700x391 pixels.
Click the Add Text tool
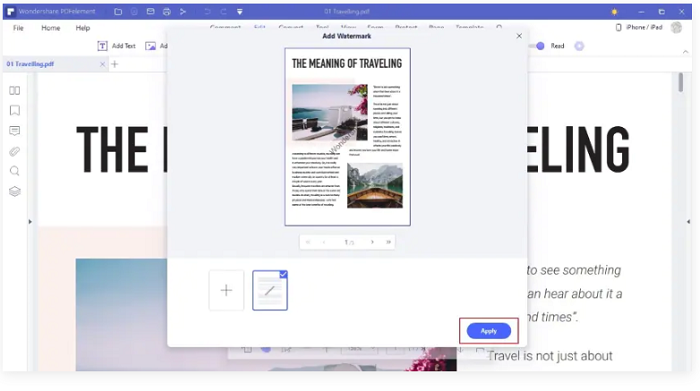(x=116, y=46)
